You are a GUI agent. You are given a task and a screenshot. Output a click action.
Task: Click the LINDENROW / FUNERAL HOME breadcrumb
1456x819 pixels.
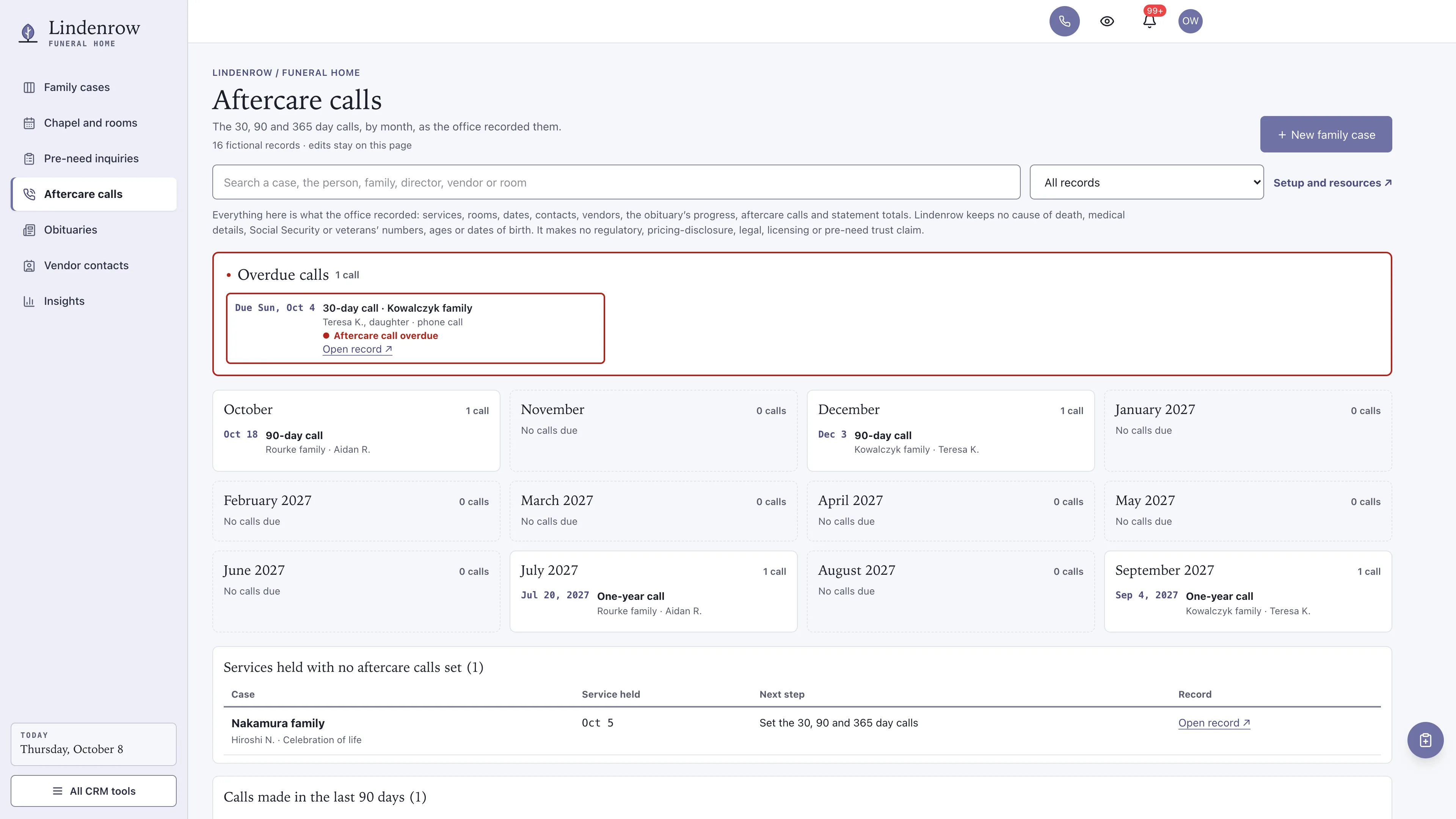pyautogui.click(x=286, y=73)
